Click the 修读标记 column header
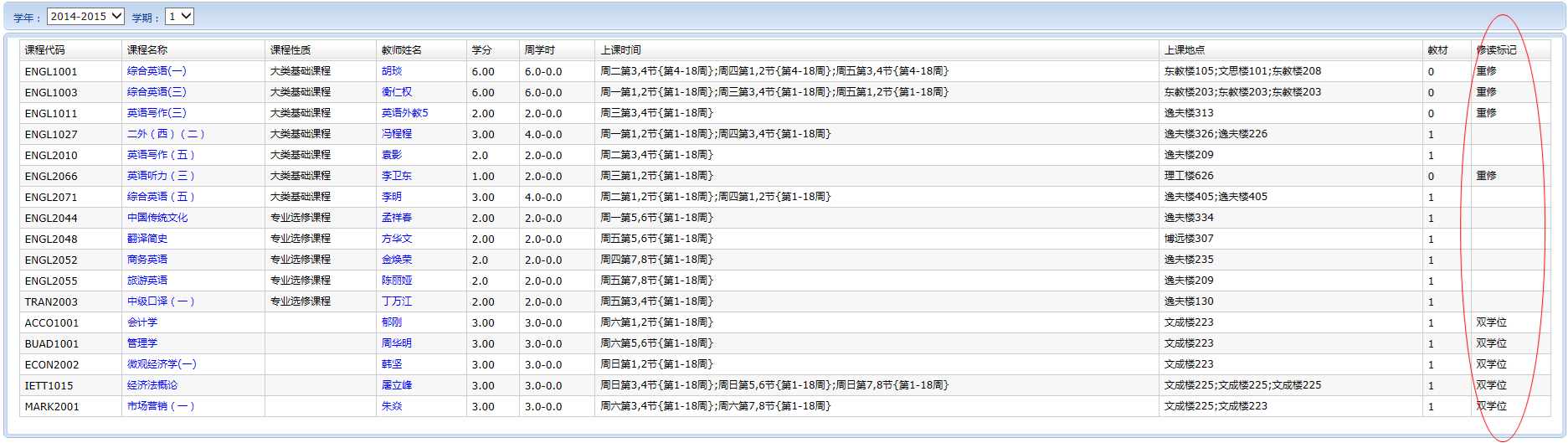The height and width of the screenshot is (443, 1568). point(1496,50)
